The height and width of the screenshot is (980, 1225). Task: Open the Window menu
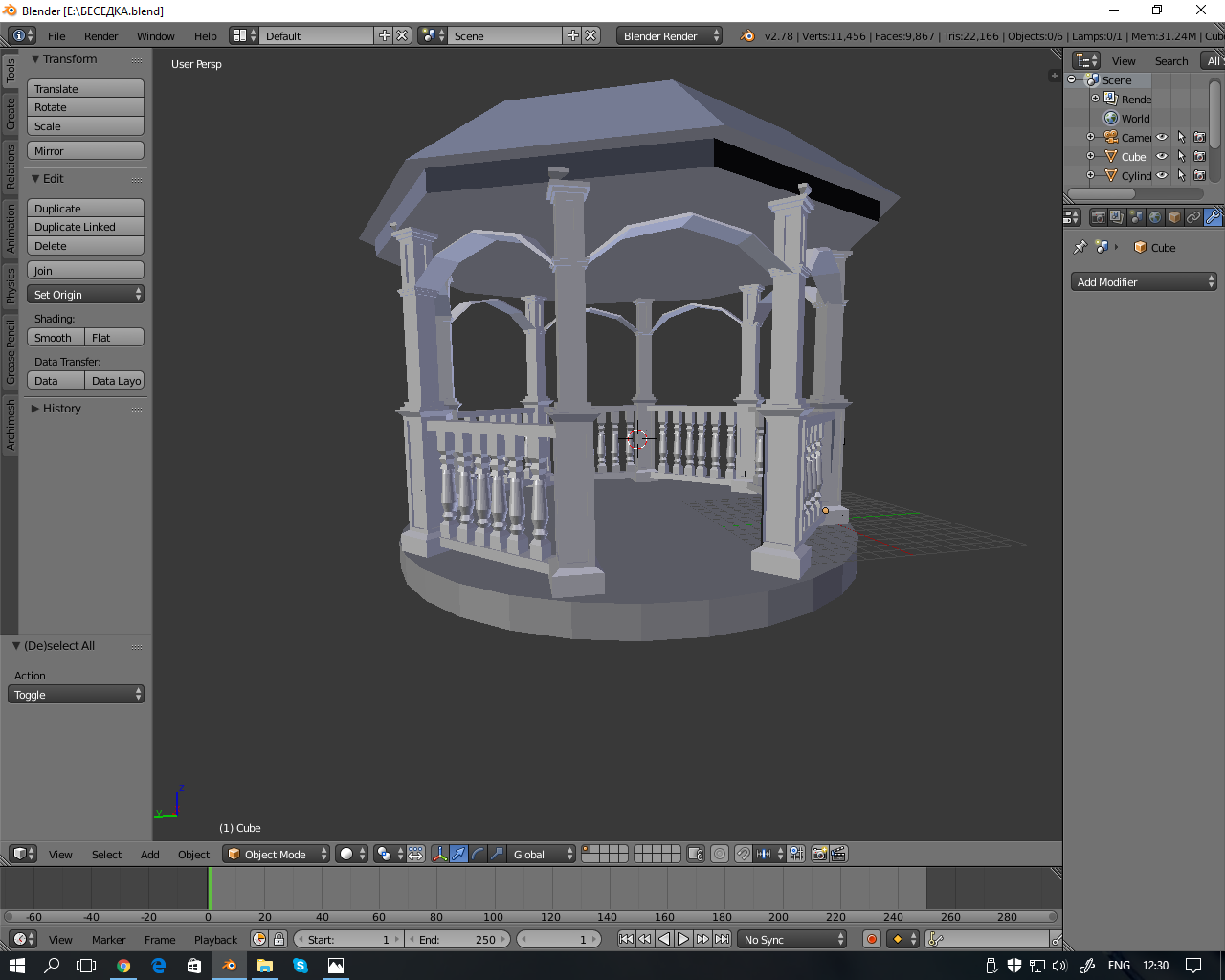(156, 35)
